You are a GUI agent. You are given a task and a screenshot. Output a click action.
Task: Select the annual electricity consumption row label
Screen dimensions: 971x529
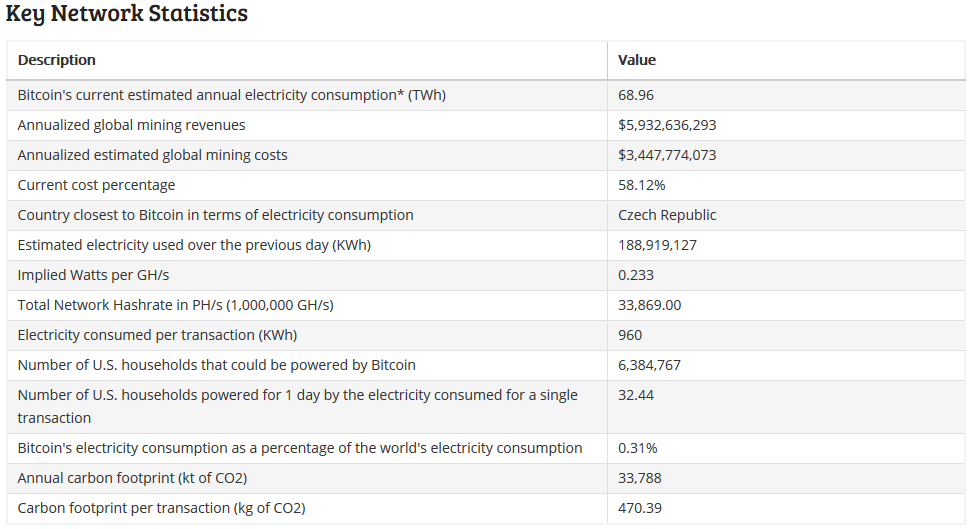(x=232, y=95)
